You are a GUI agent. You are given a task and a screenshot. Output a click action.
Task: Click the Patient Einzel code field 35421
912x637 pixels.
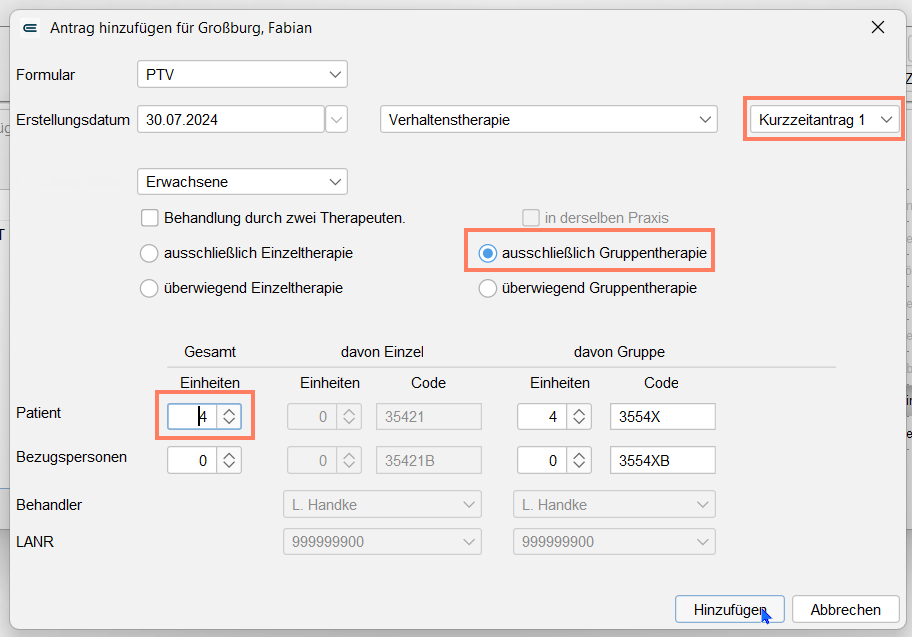click(x=429, y=417)
